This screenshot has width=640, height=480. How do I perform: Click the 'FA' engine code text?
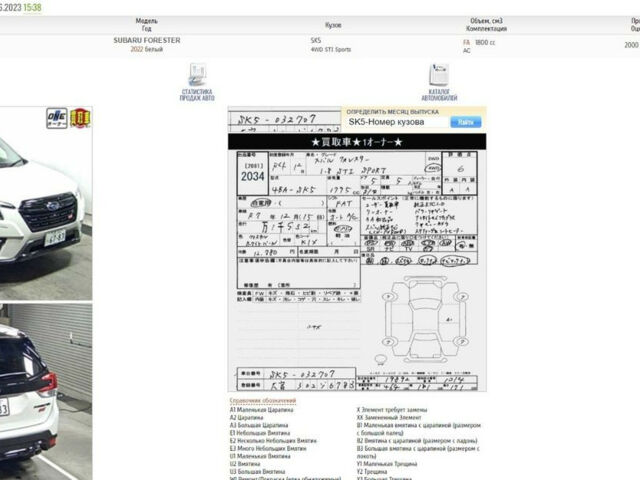[467, 42]
